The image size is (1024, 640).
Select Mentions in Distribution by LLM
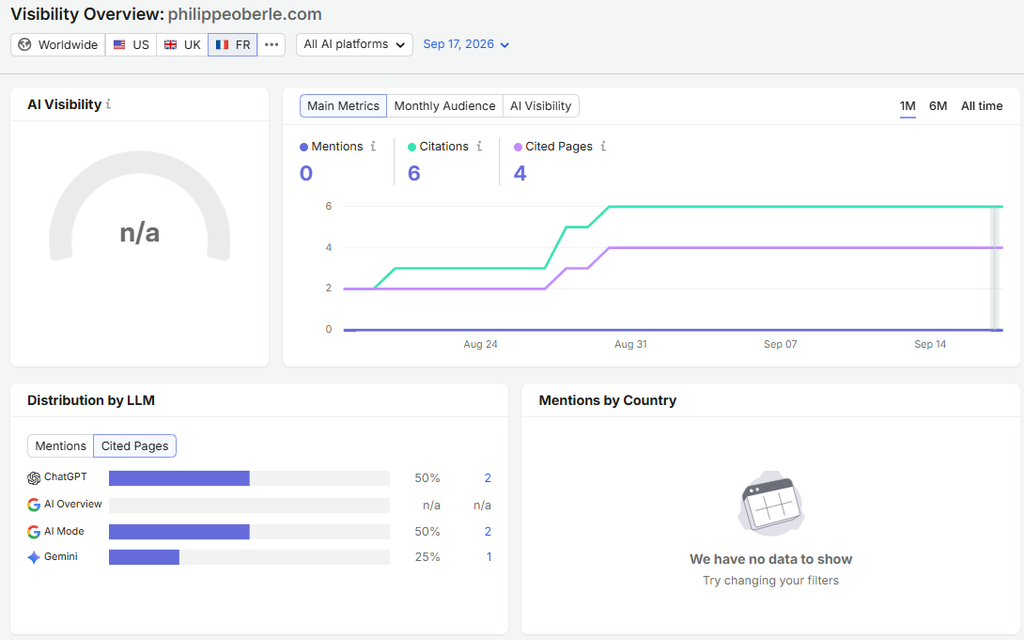[61, 446]
